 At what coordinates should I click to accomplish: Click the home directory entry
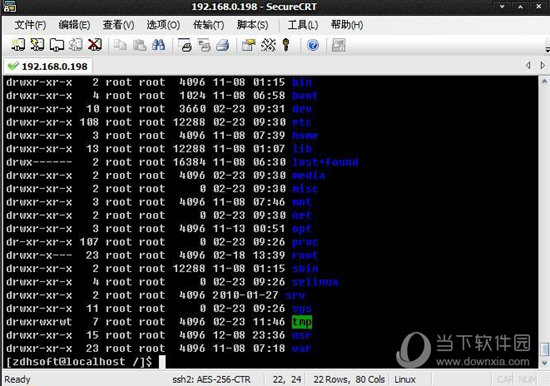tap(305, 135)
